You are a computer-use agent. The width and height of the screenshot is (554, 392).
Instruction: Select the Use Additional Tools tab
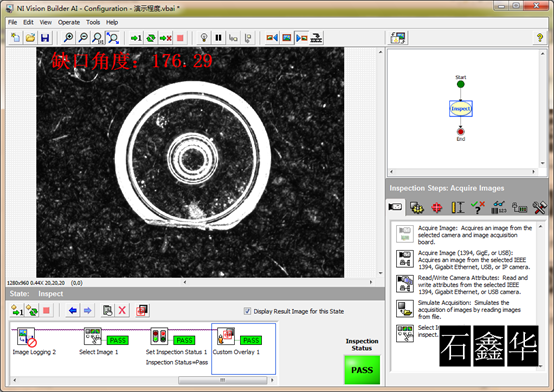tap(540, 207)
